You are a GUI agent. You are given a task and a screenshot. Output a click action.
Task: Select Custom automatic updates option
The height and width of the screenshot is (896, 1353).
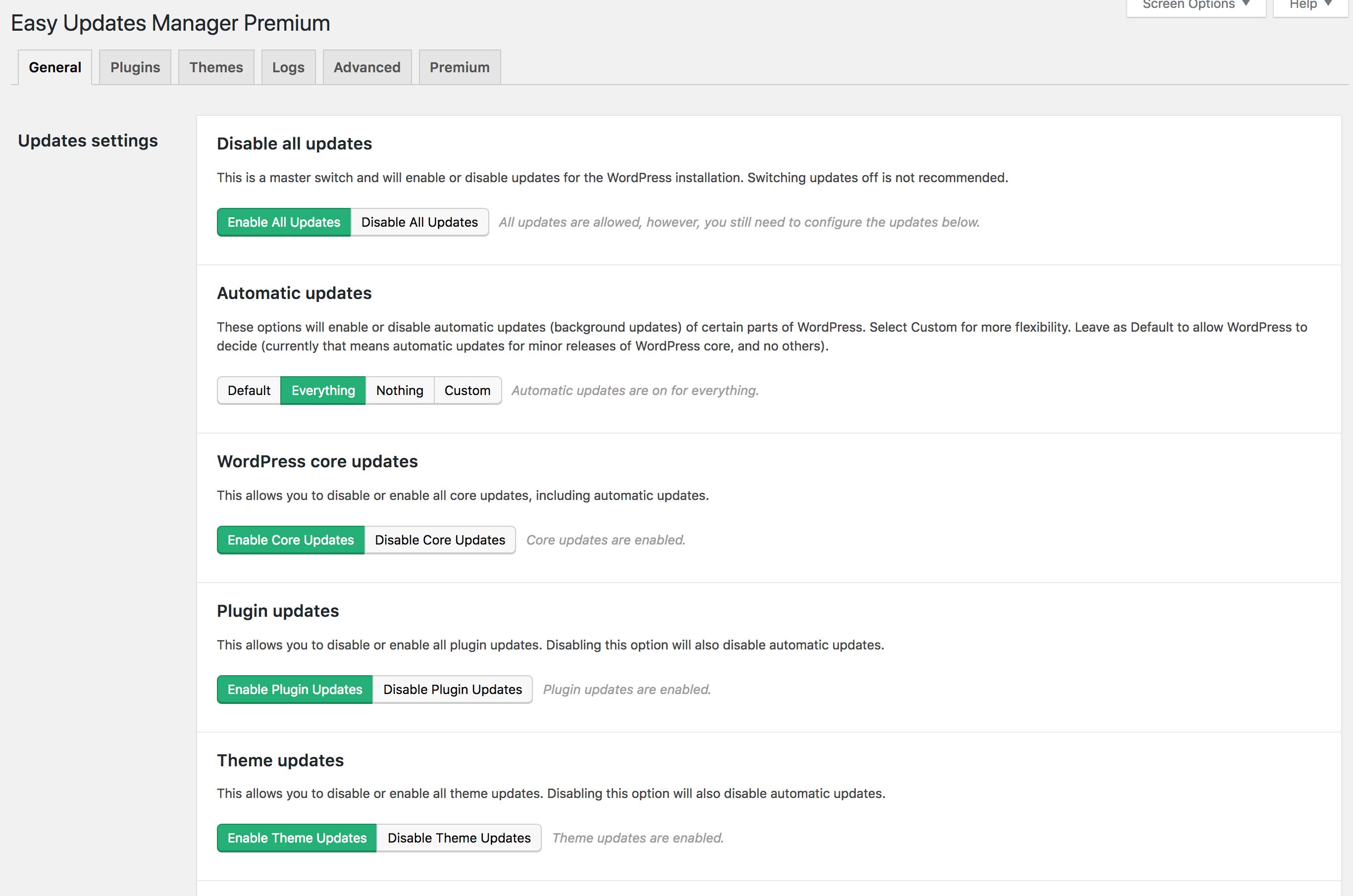coord(467,390)
